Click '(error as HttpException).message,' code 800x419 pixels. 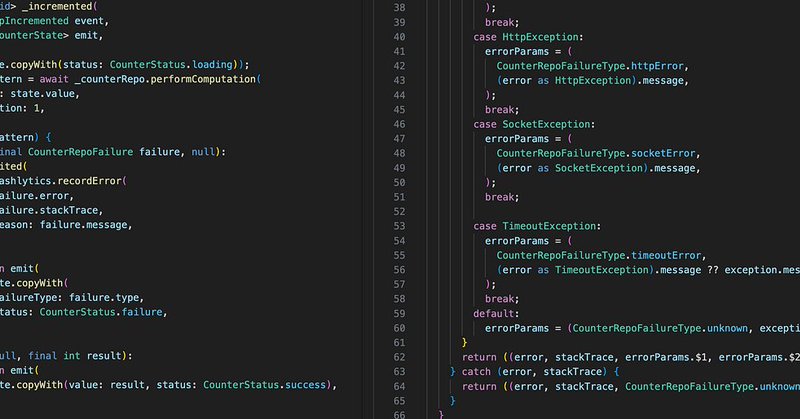(592, 81)
